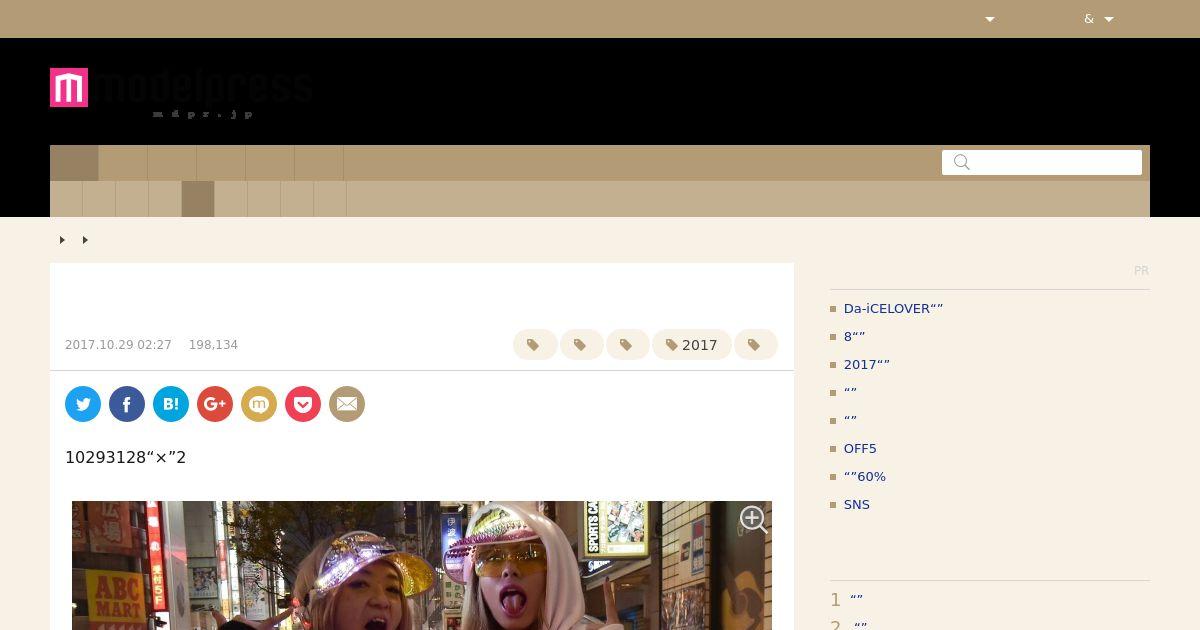This screenshot has width=1200, height=630.
Task: Send the article by email icon
Action: click(x=347, y=404)
